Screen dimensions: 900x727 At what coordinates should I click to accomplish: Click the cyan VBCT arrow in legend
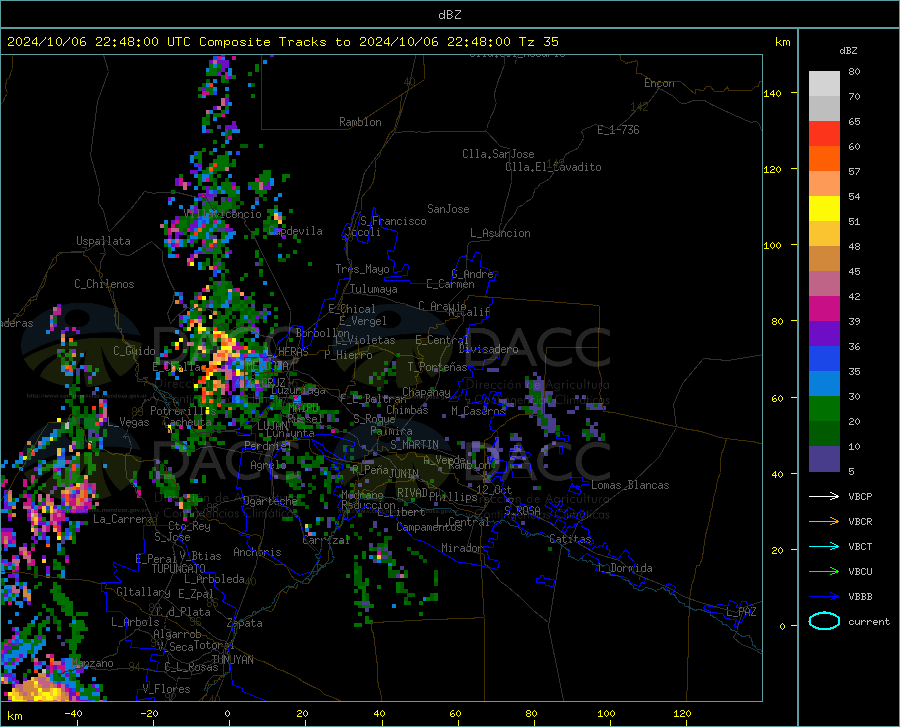tap(824, 546)
